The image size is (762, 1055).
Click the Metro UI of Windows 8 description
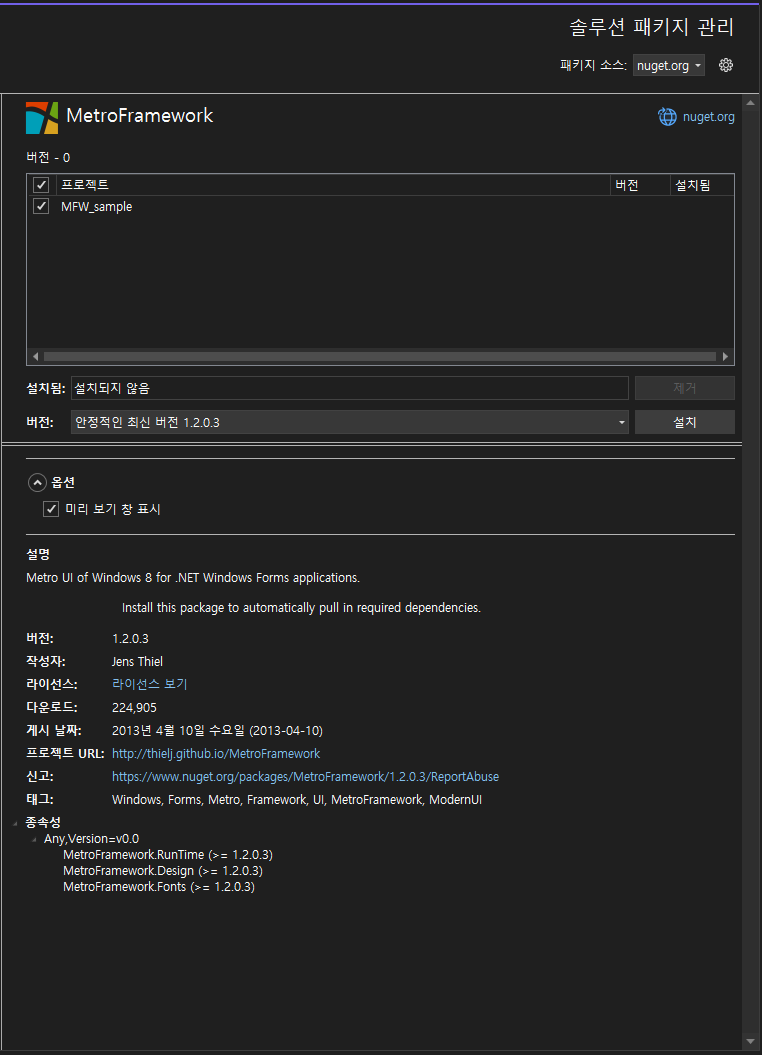tap(193, 578)
